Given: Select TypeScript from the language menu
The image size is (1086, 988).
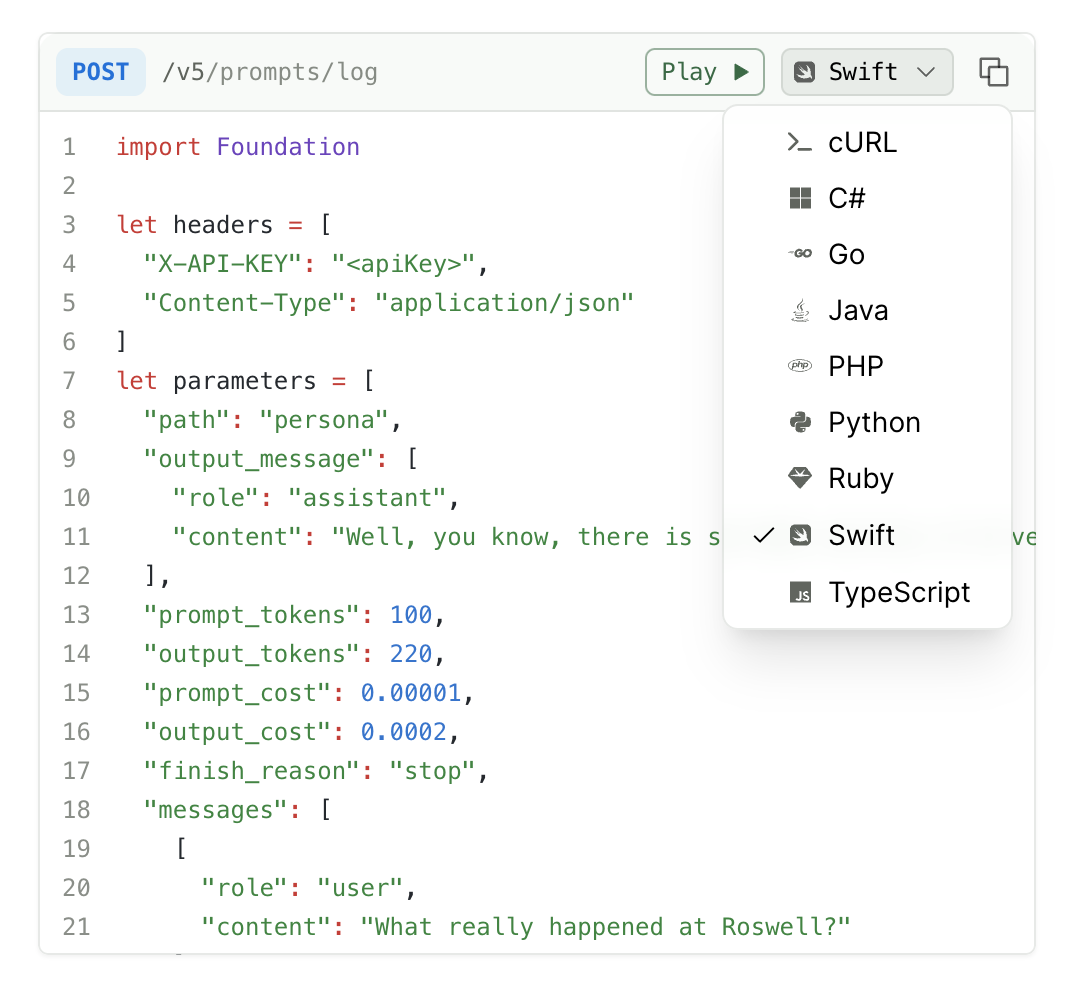Looking at the screenshot, I should (x=898, y=592).
